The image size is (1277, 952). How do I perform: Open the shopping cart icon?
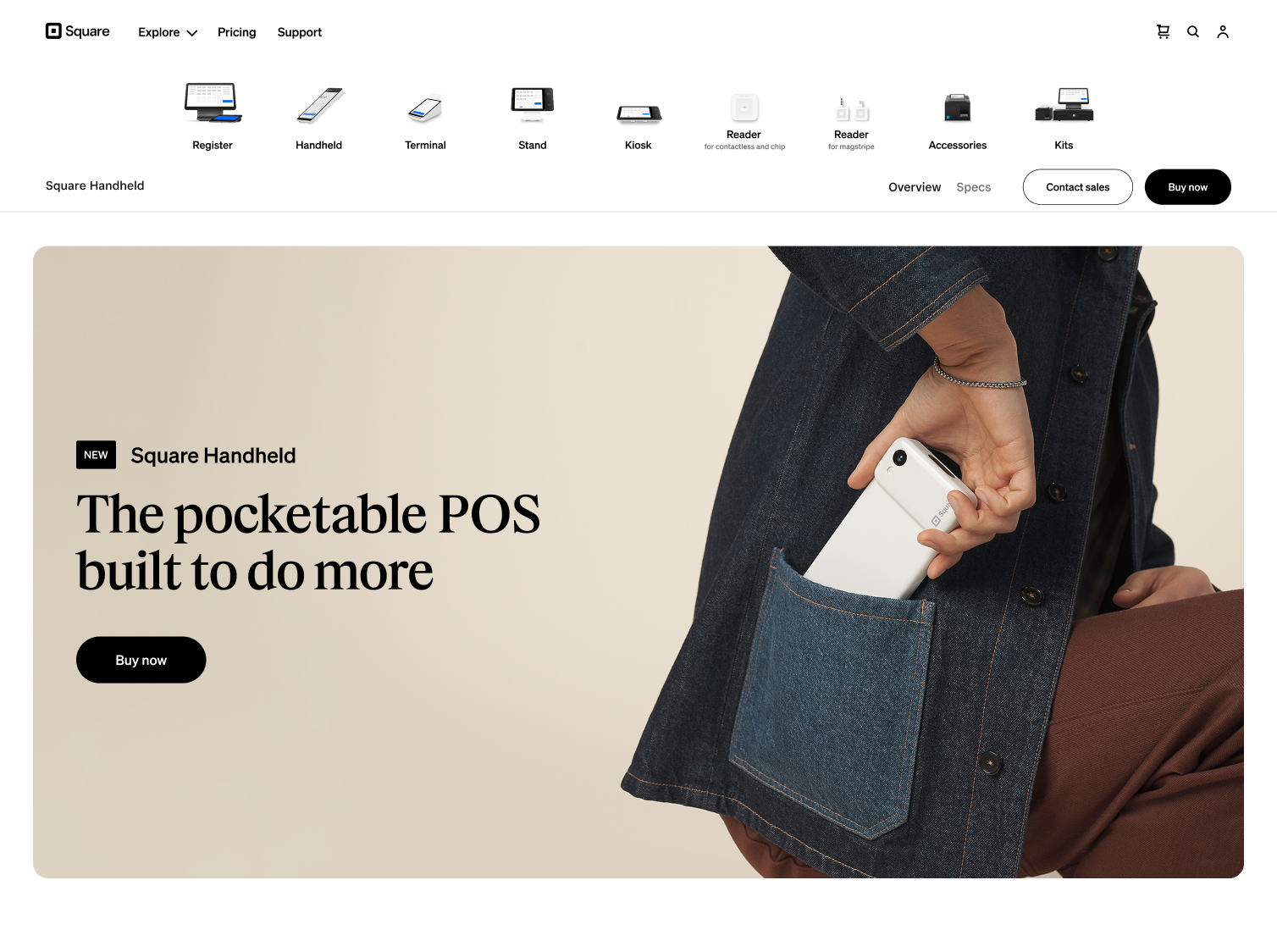click(x=1163, y=31)
